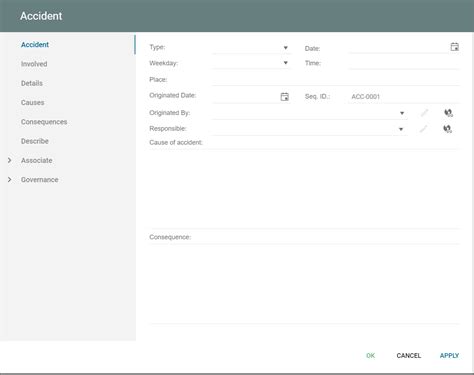Show the Consequences section

44,122
